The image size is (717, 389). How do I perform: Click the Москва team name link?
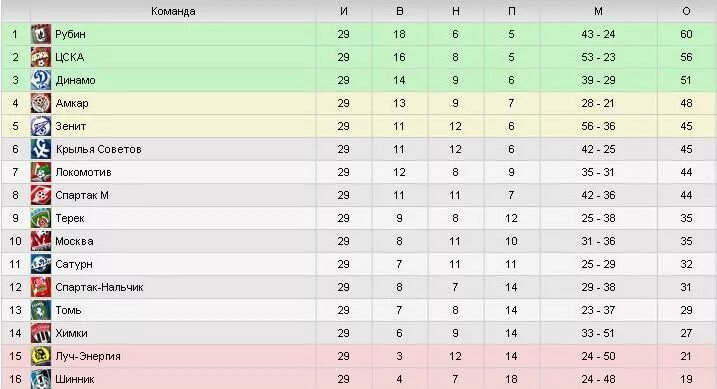(74, 241)
